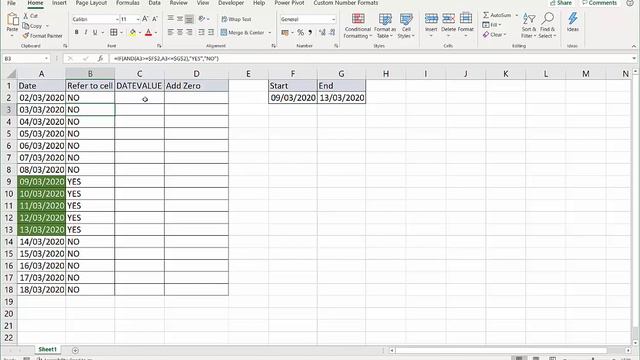Viewport: 640px width, 360px height.
Task: Align text right
Action: pos(189,32)
